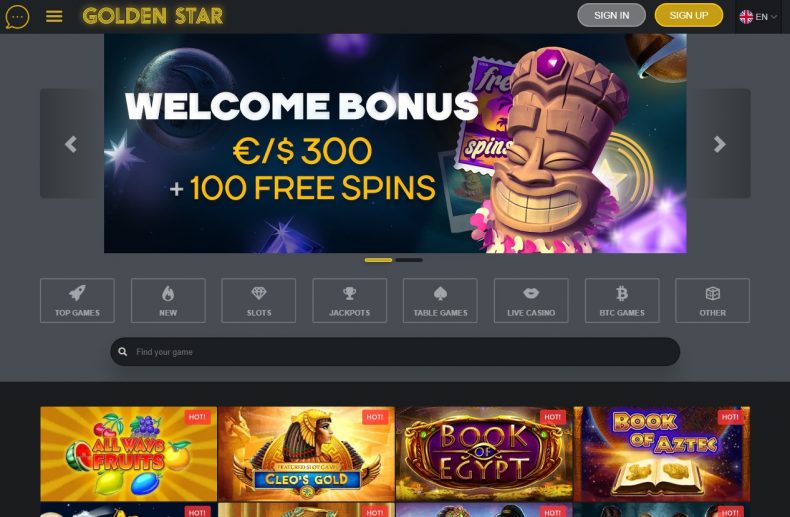The width and height of the screenshot is (790, 517).
Task: Open Jackpots trophy category
Action: click(350, 300)
